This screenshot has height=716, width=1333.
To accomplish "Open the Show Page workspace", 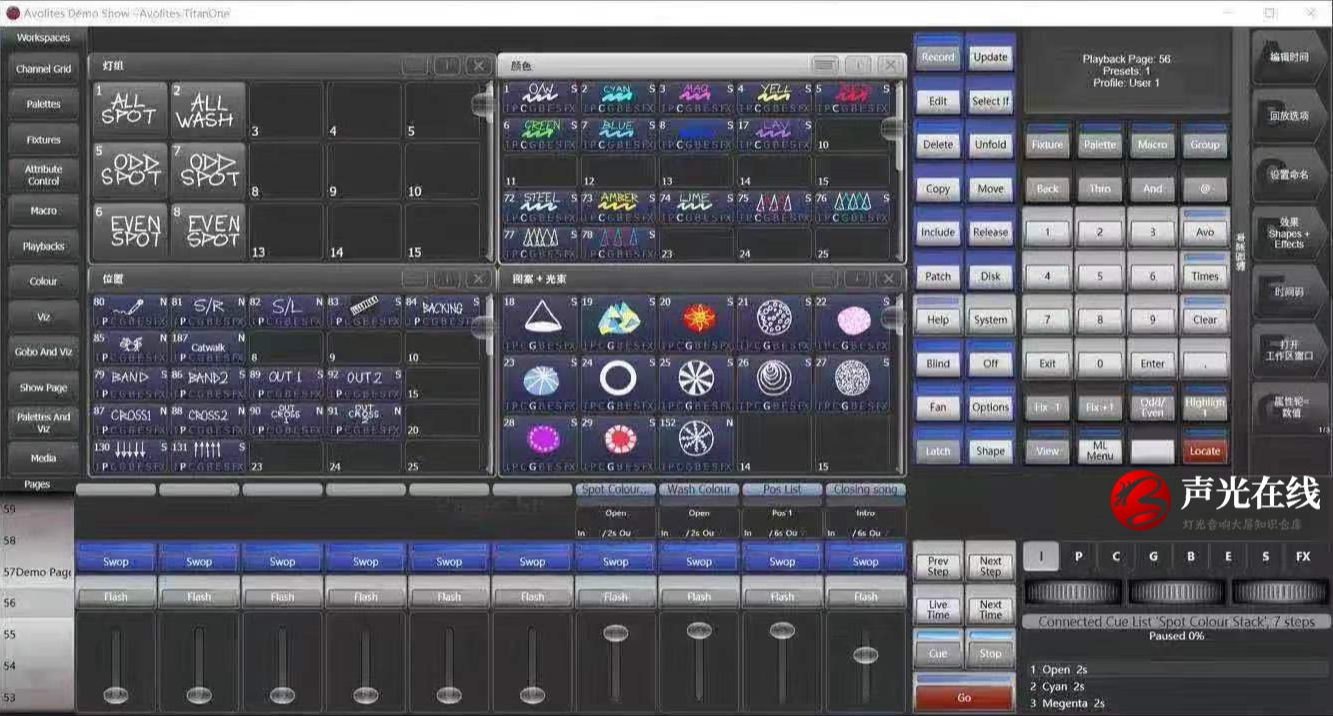I will click(43, 387).
